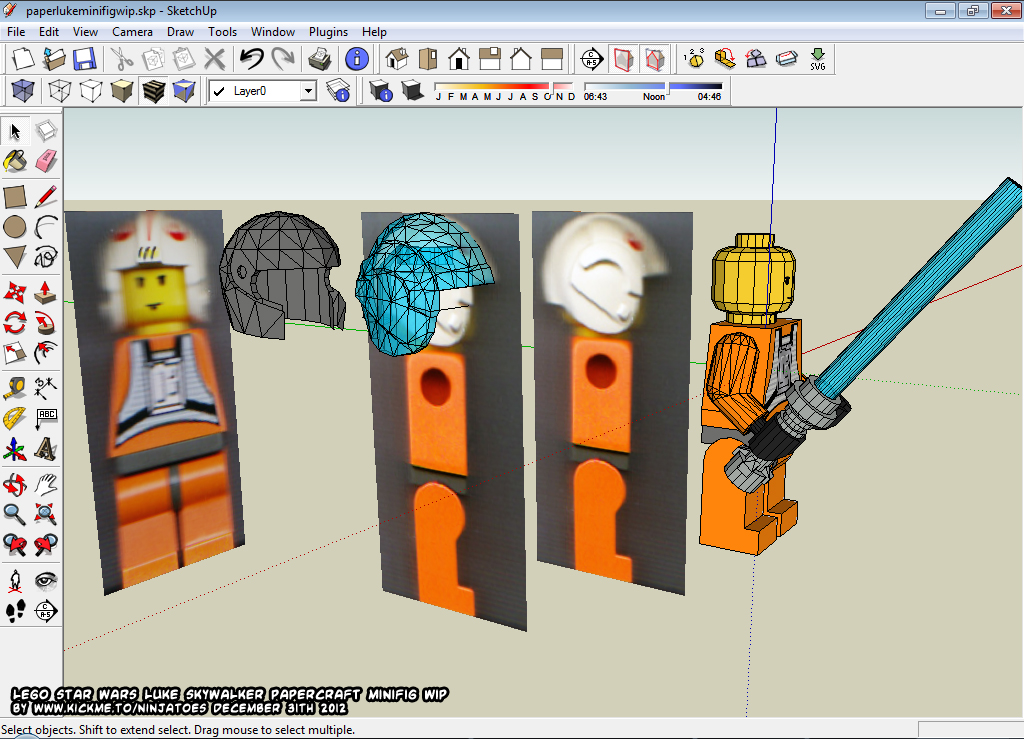This screenshot has height=739, width=1024.
Task: Toggle X-ray face style
Action: [23, 91]
